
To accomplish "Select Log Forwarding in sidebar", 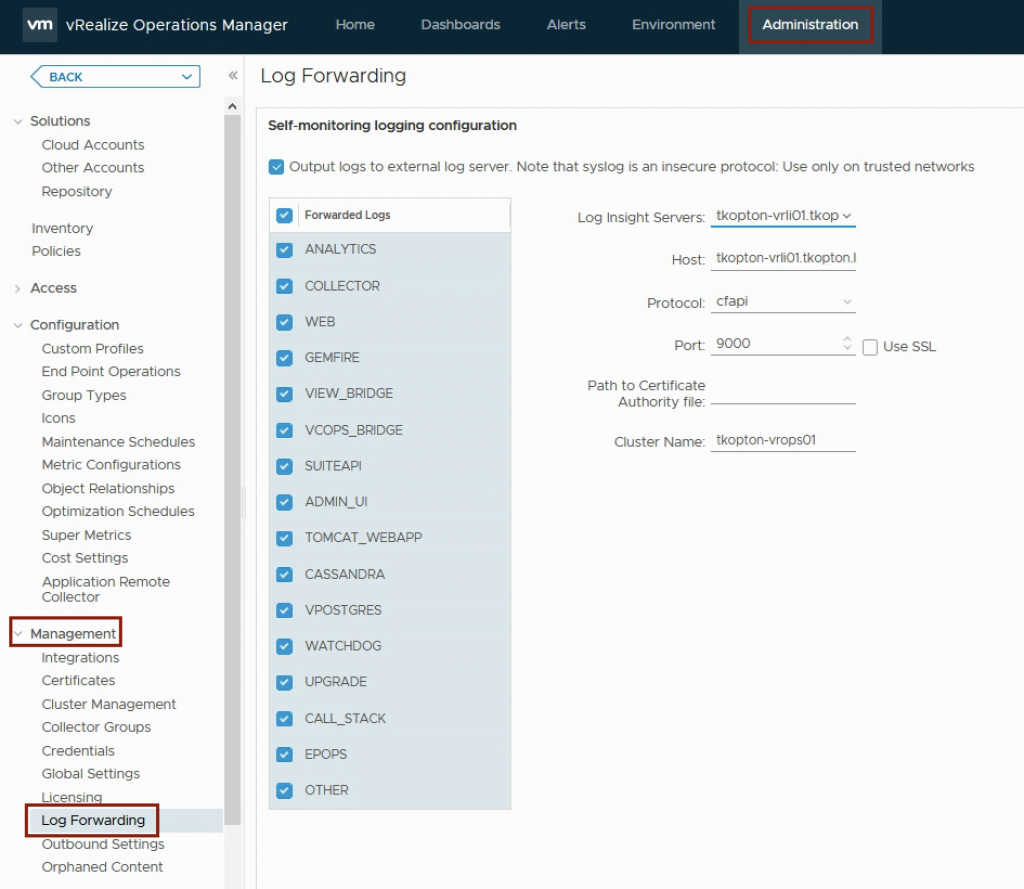I will [93, 820].
